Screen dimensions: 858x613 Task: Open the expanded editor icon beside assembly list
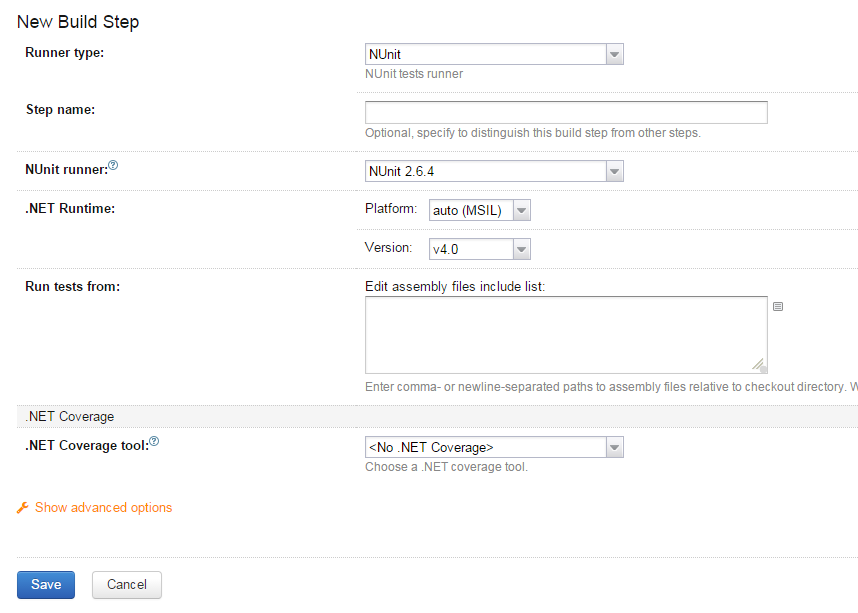778,306
